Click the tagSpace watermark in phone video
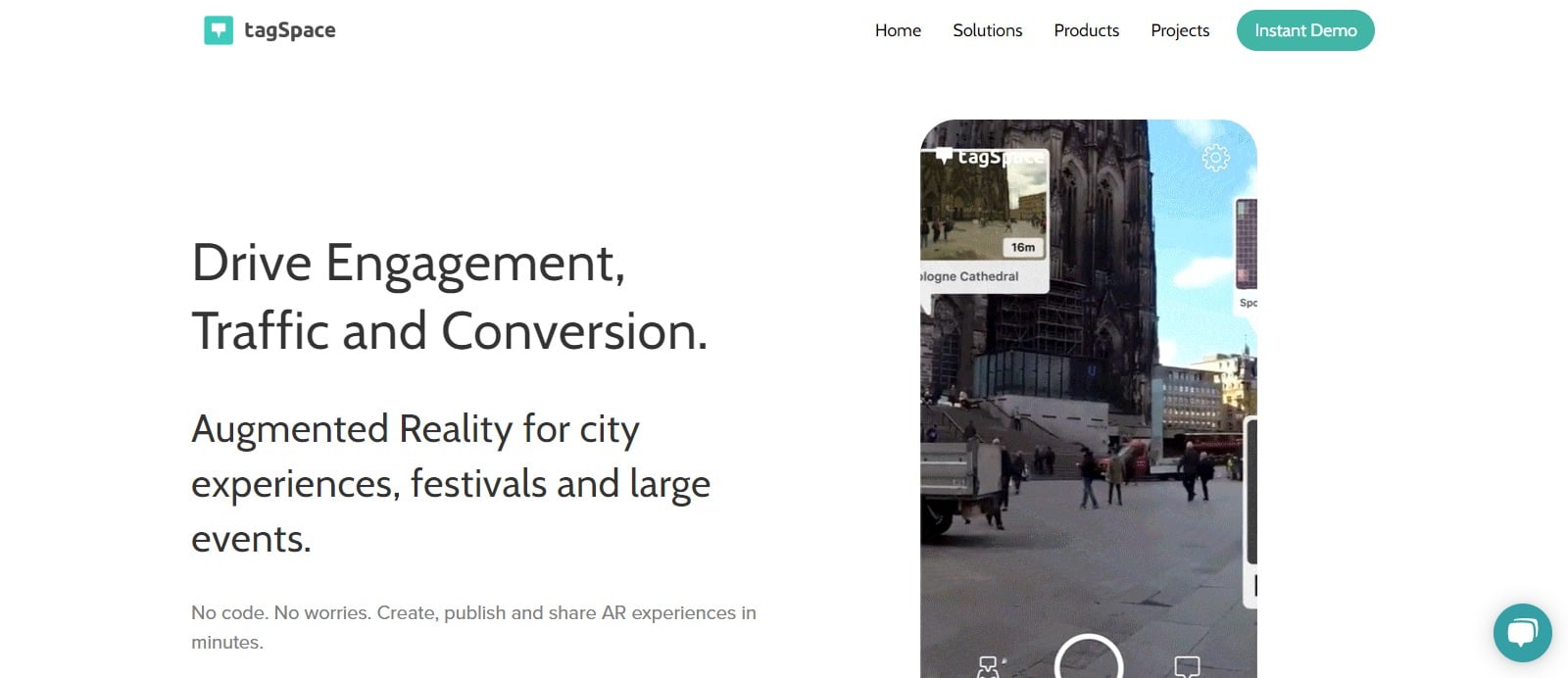The height and width of the screenshot is (678, 1568). click(990, 157)
